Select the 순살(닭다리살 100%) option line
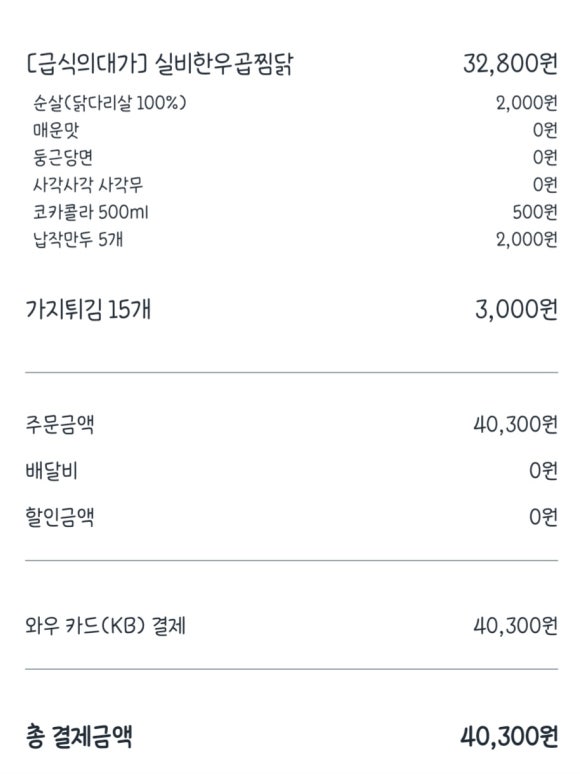The image size is (580, 774). pyautogui.click(x=110, y=103)
